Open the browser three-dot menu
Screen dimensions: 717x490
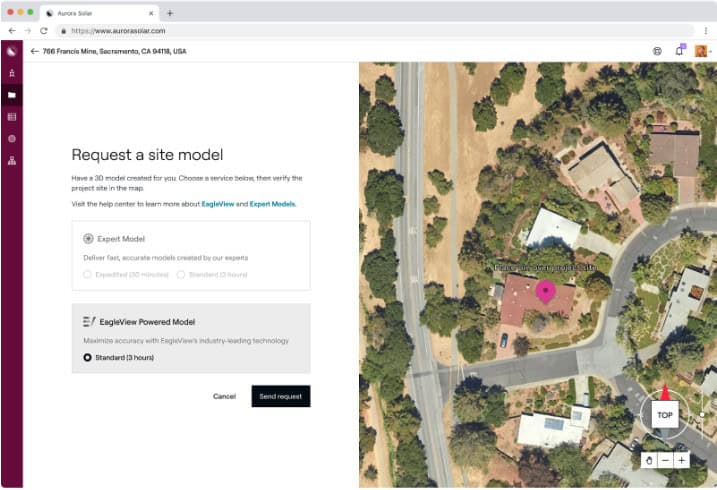pos(706,31)
